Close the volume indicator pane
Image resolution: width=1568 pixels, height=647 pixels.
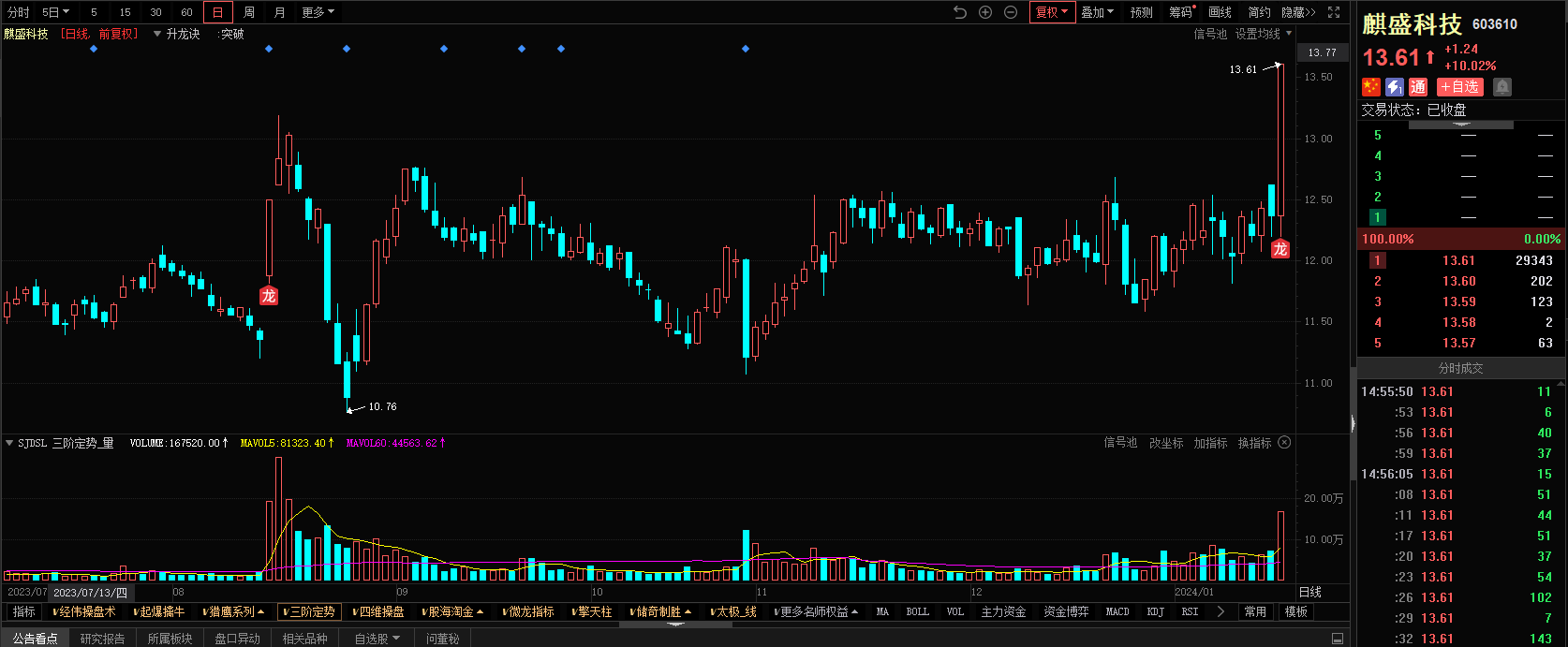click(x=1285, y=442)
